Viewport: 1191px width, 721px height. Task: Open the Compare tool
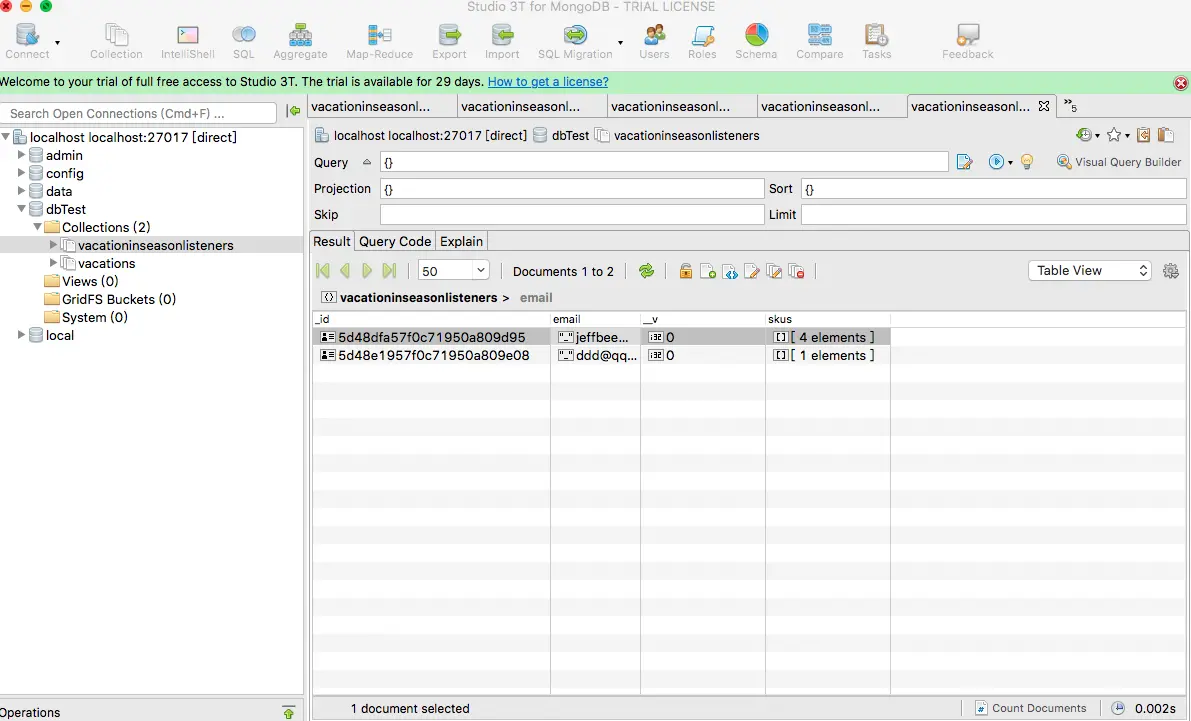(x=820, y=41)
